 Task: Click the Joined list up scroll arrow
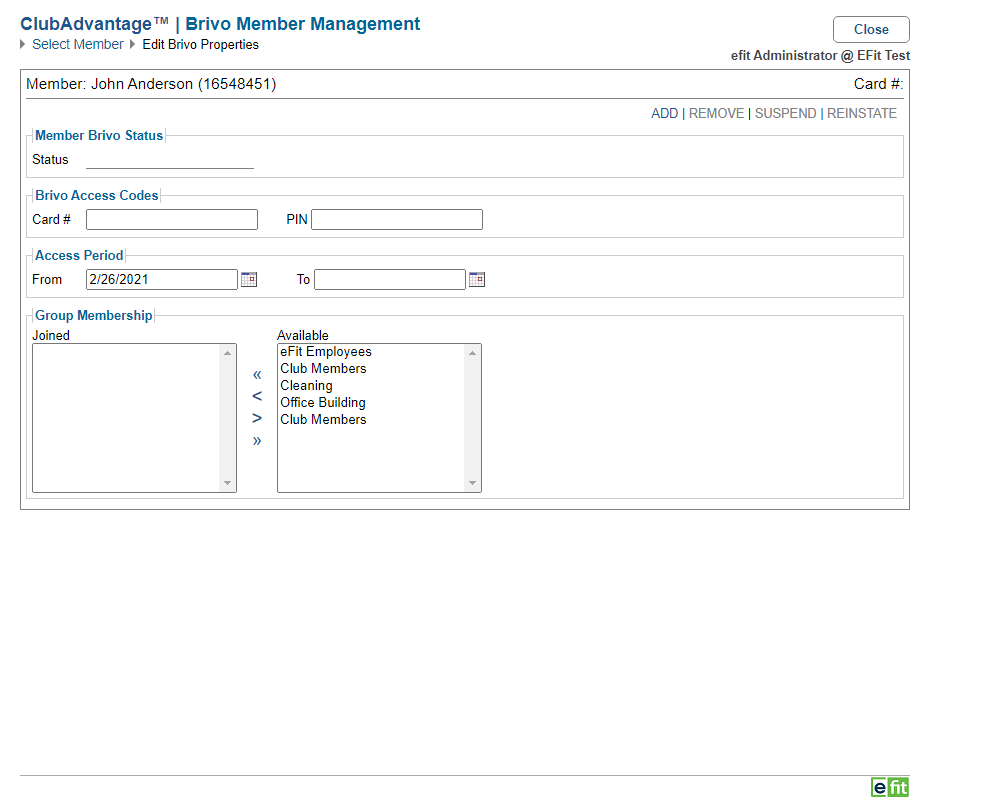point(227,353)
